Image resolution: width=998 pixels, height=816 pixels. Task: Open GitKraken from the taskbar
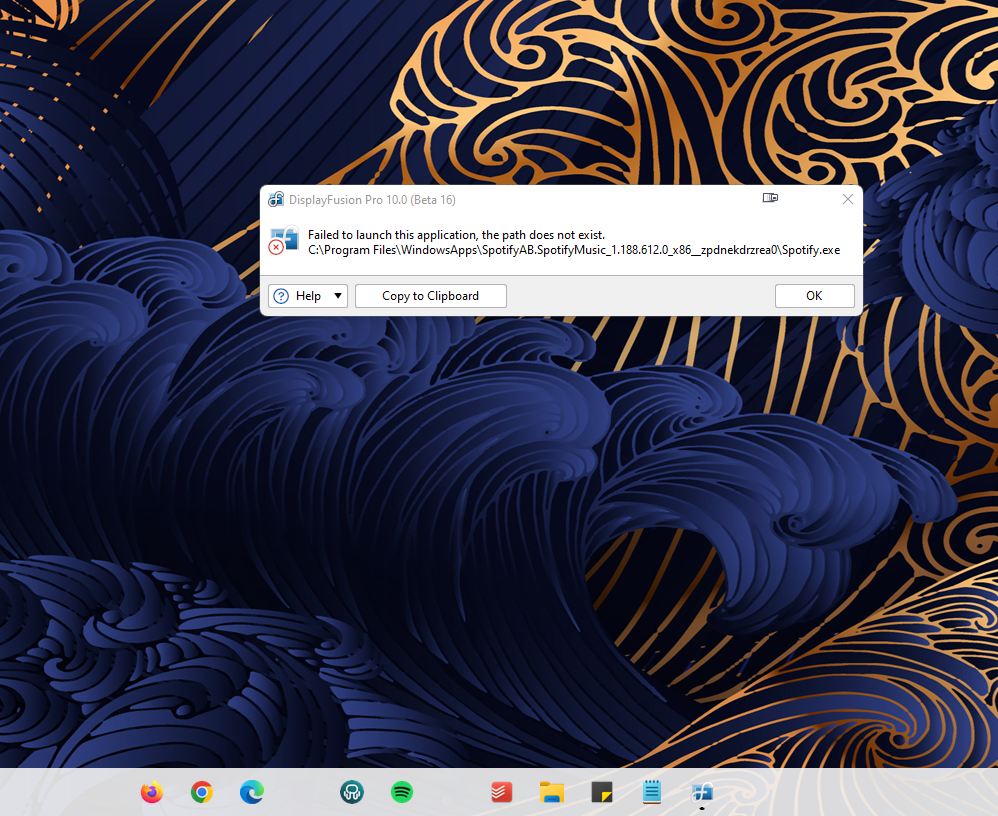pos(351,793)
